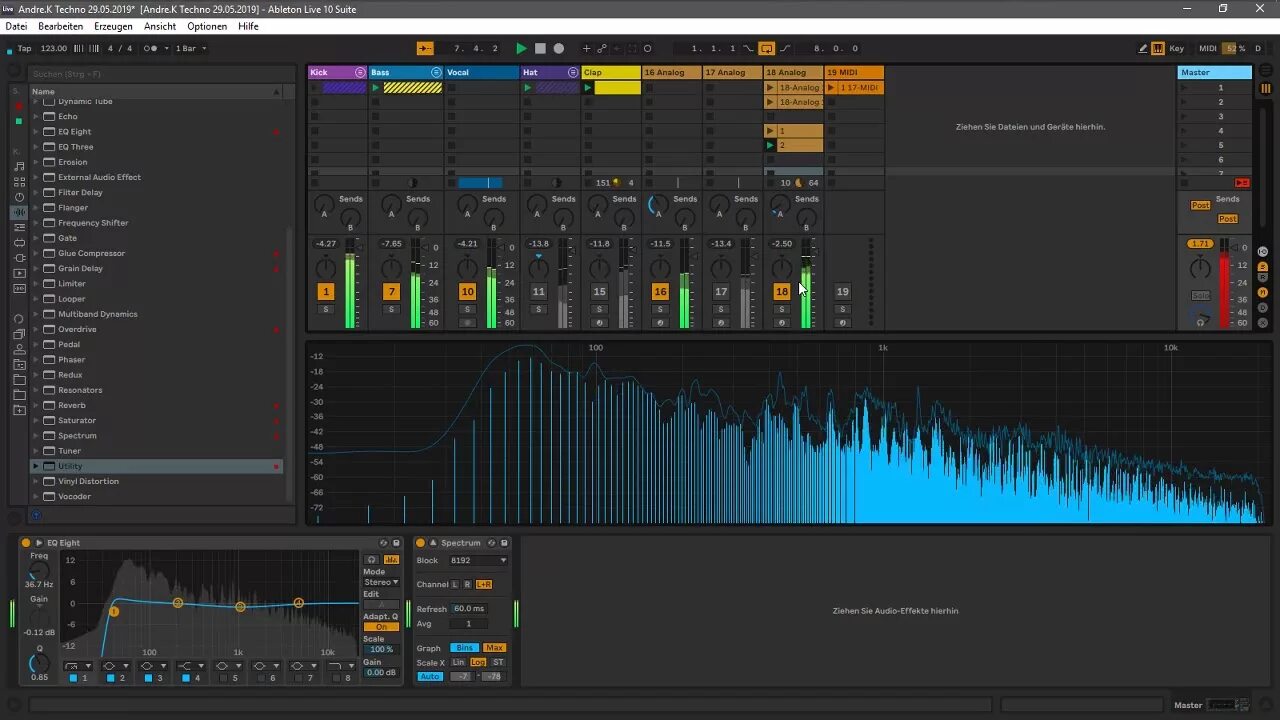Click the EQ Eight Freq knob
1280x720 pixels.
pyautogui.click(x=38, y=570)
